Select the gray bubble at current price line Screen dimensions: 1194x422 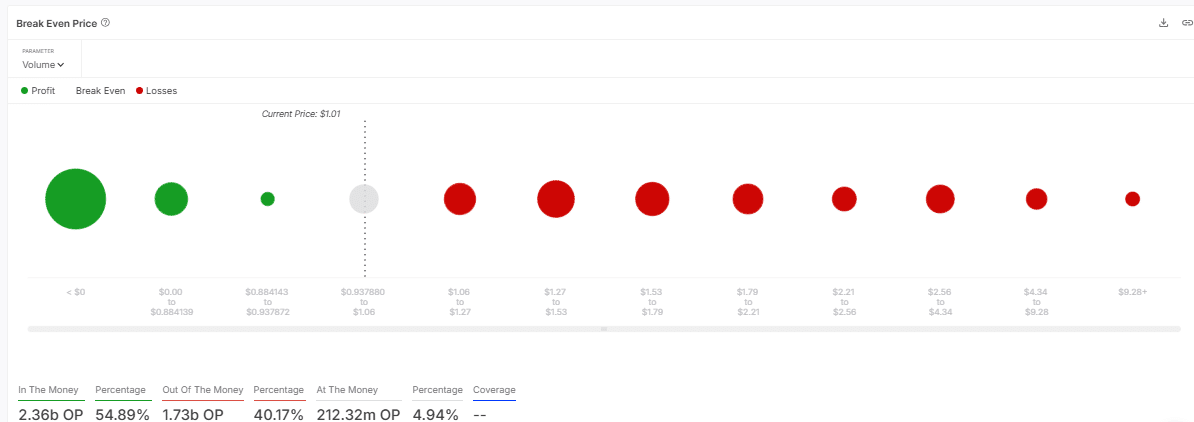364,199
